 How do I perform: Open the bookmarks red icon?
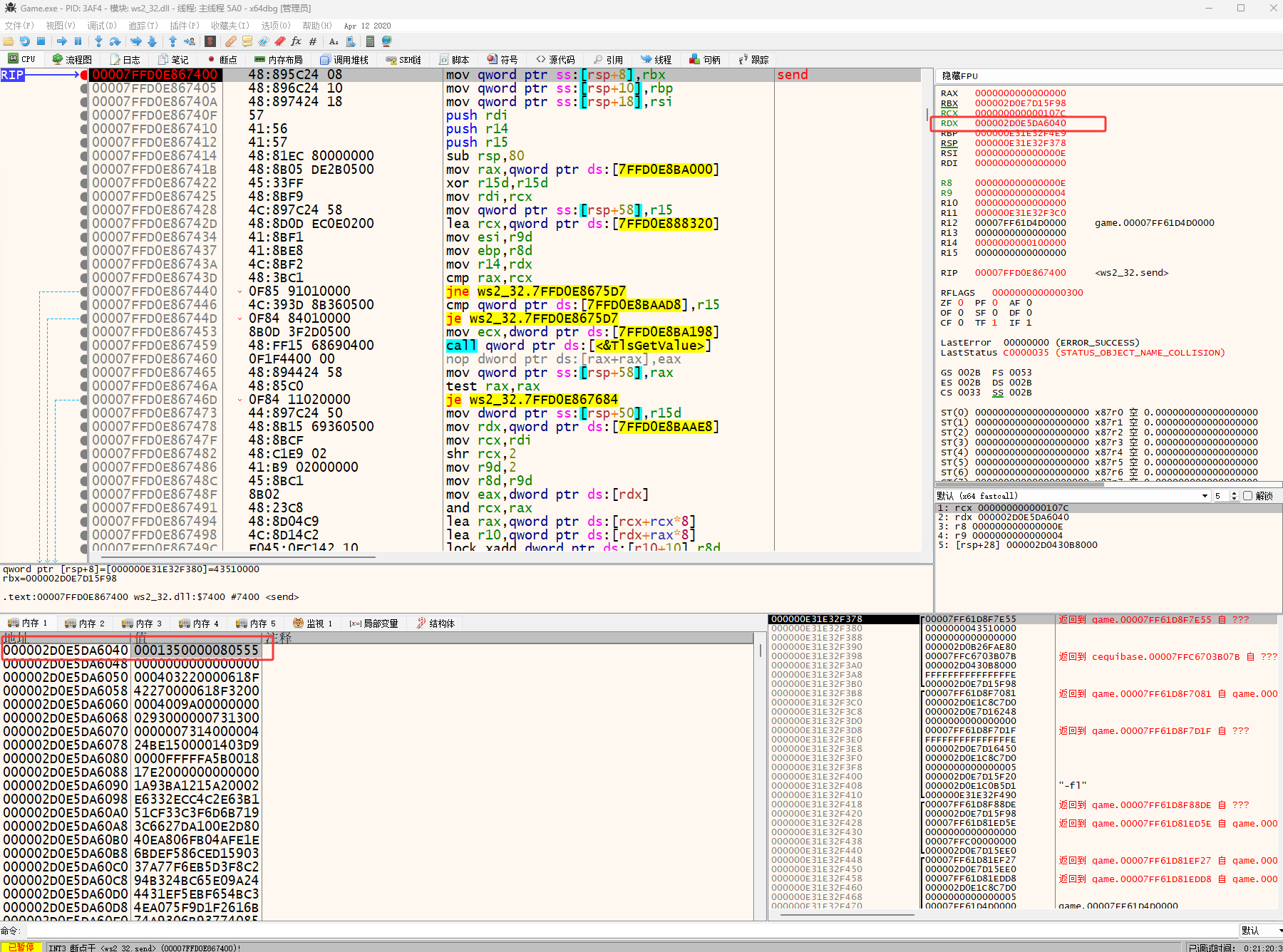(280, 41)
